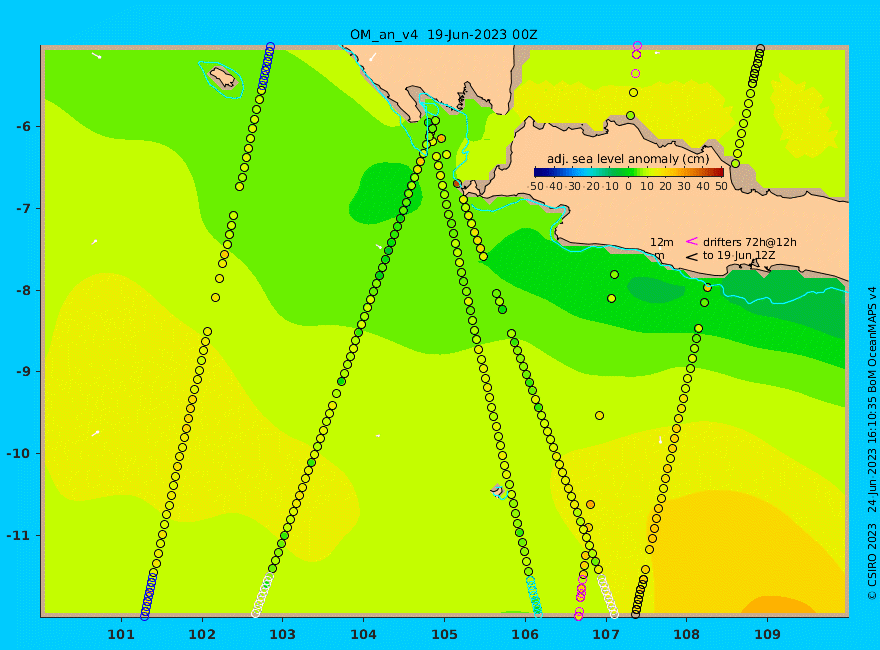Click the color bar's centre tick label 0
This screenshot has height=650, width=880.
point(629,186)
